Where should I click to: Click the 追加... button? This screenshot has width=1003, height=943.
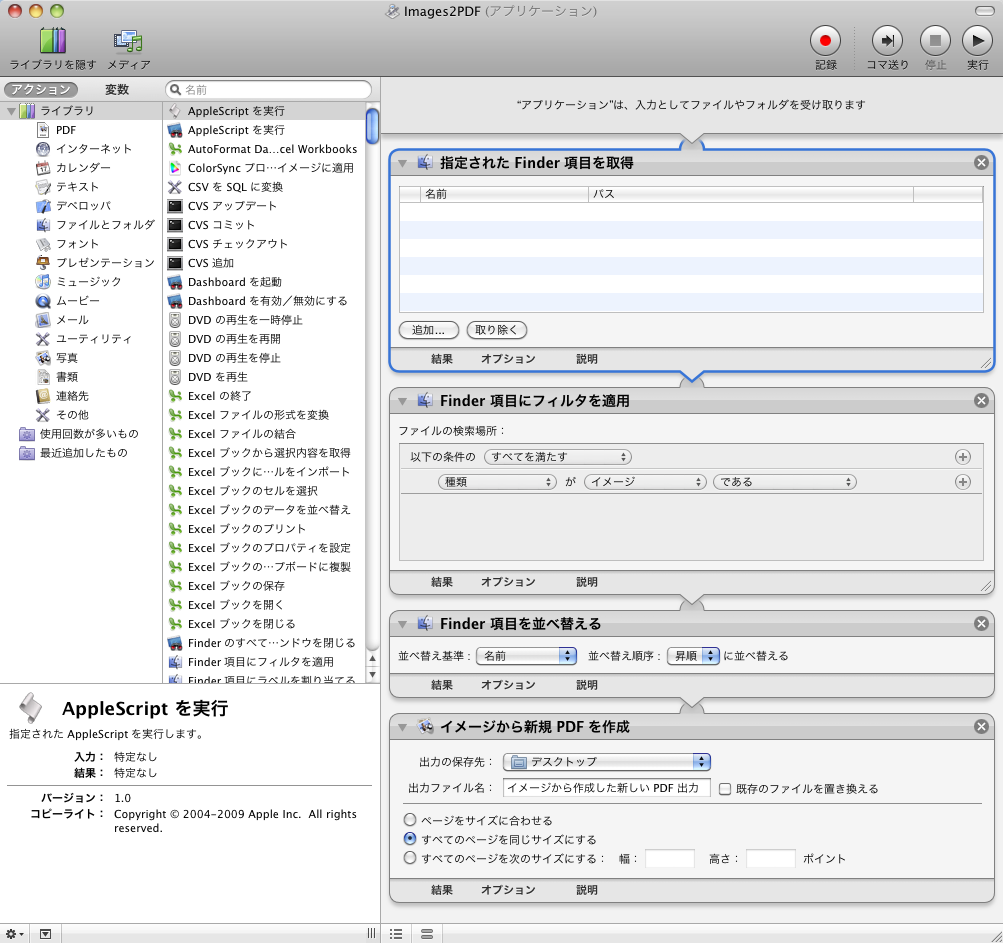coord(429,330)
